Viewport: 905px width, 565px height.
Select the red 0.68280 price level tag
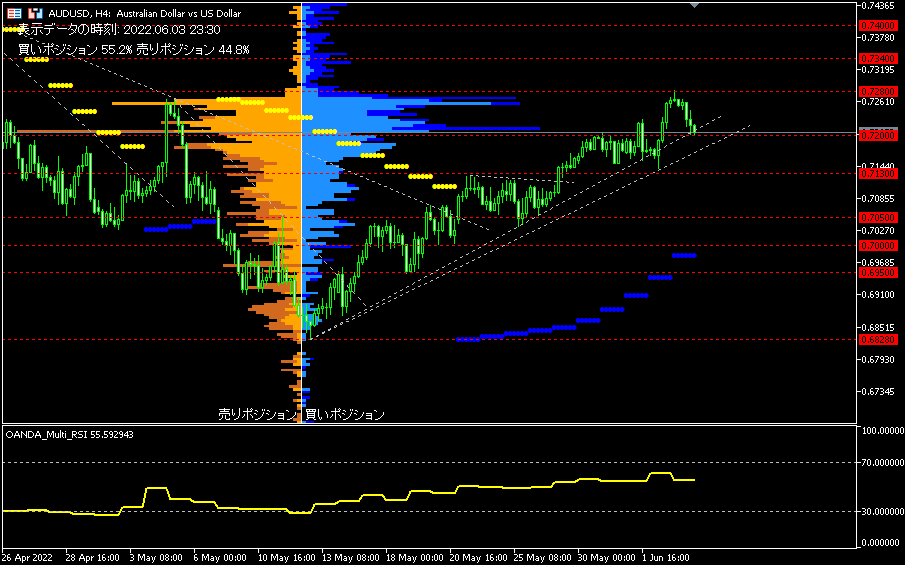(878, 340)
